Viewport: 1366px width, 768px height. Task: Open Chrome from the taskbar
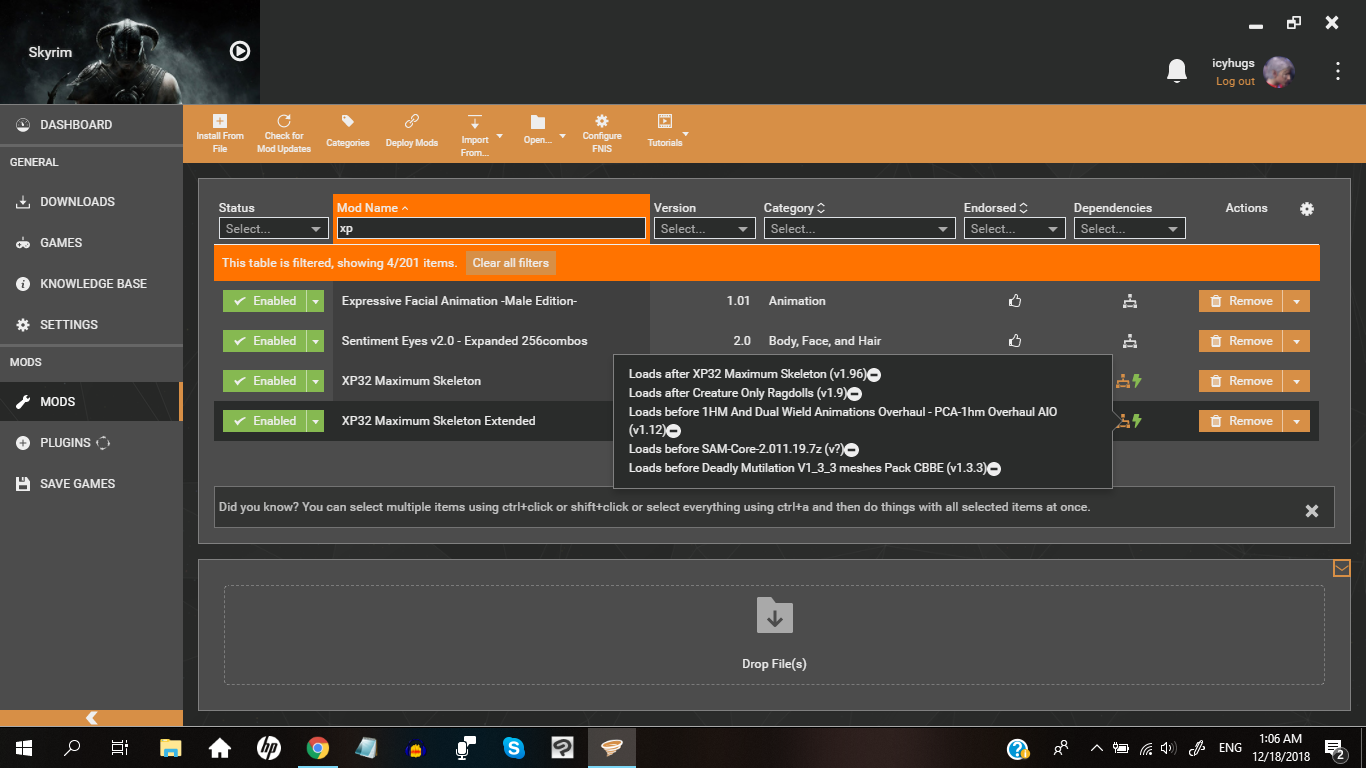pos(318,748)
